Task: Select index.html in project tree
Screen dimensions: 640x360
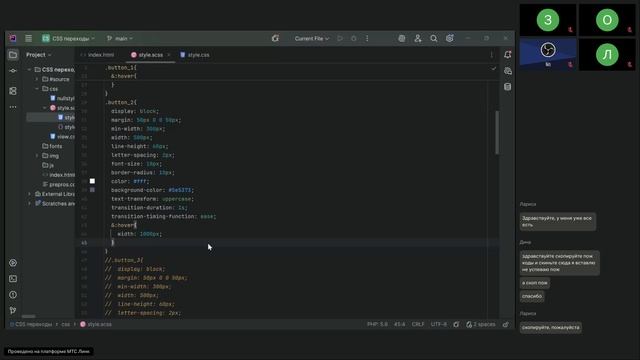Action: tap(58, 175)
